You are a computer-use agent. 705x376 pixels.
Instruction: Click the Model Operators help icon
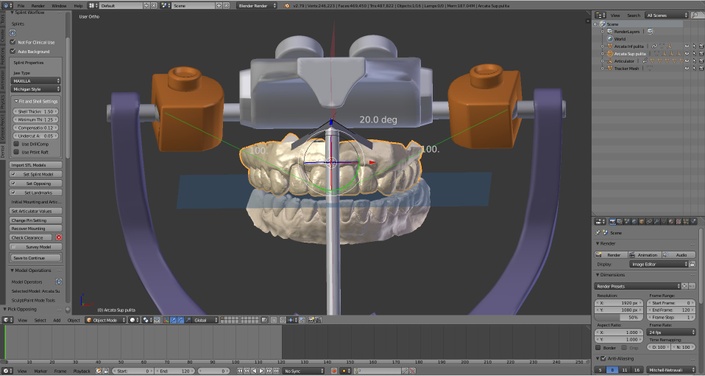coord(58,282)
